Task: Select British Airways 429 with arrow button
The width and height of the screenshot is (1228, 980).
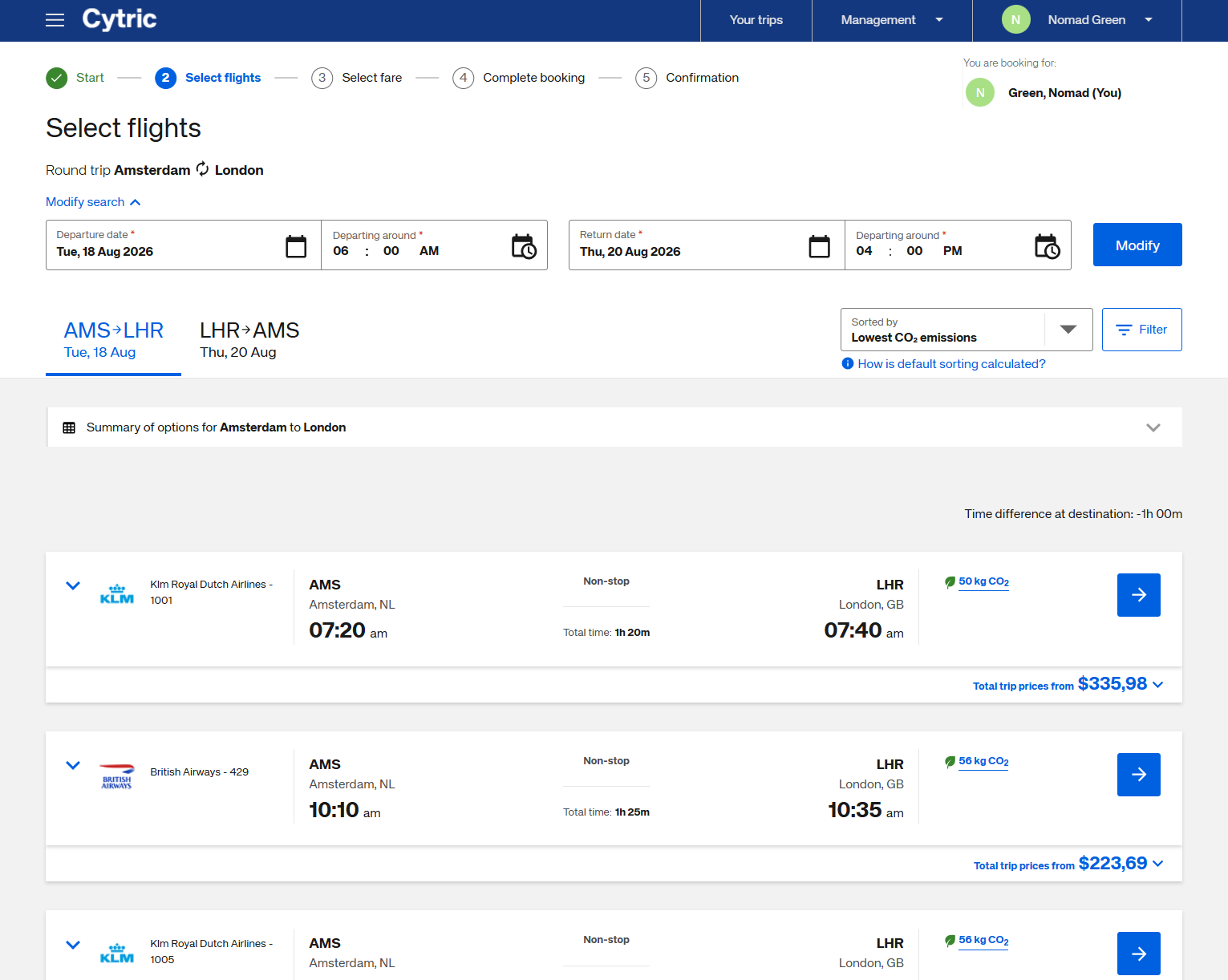Action: pos(1139,775)
